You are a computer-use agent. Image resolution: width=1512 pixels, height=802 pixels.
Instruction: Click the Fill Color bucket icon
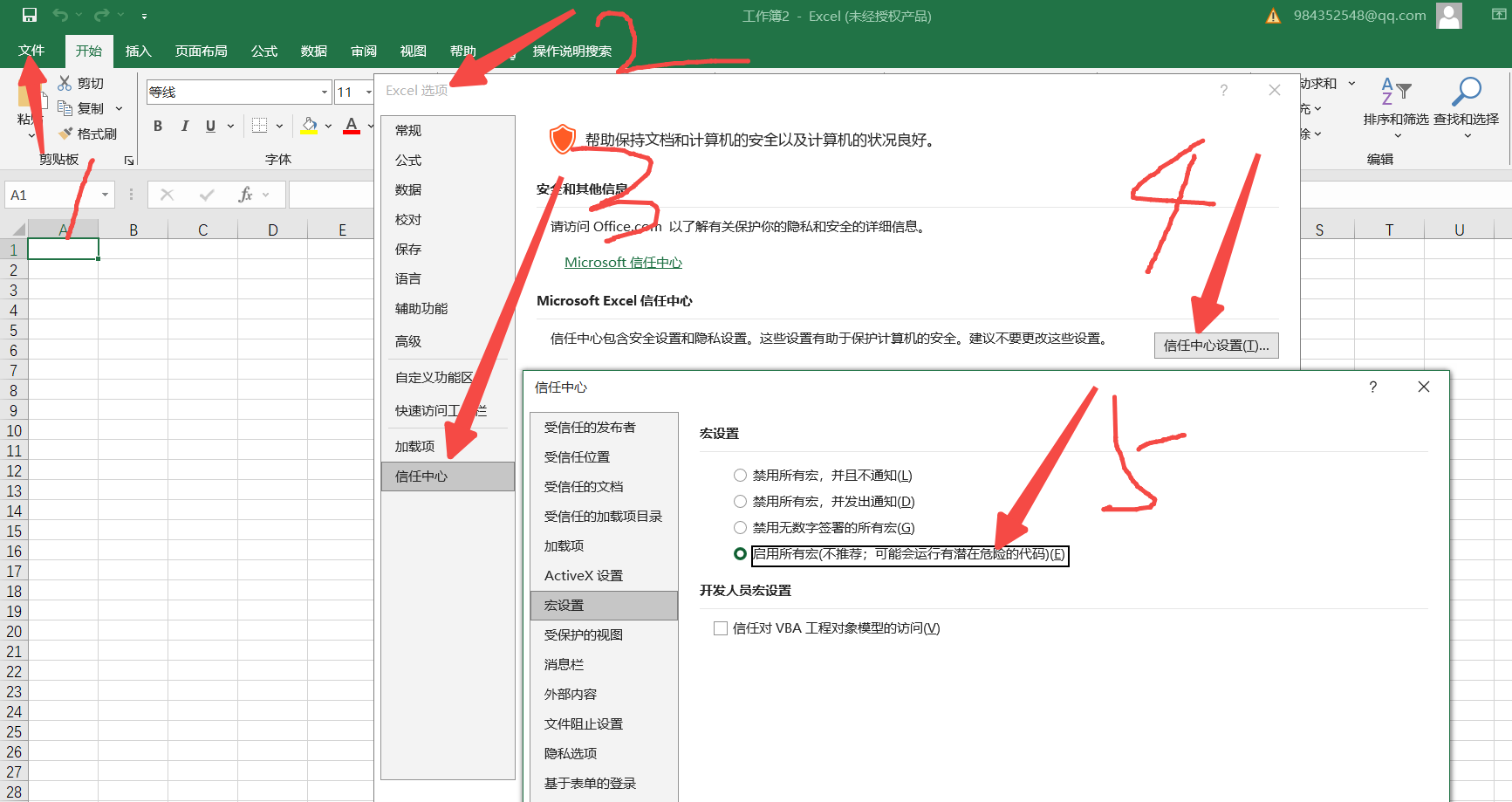coord(309,126)
